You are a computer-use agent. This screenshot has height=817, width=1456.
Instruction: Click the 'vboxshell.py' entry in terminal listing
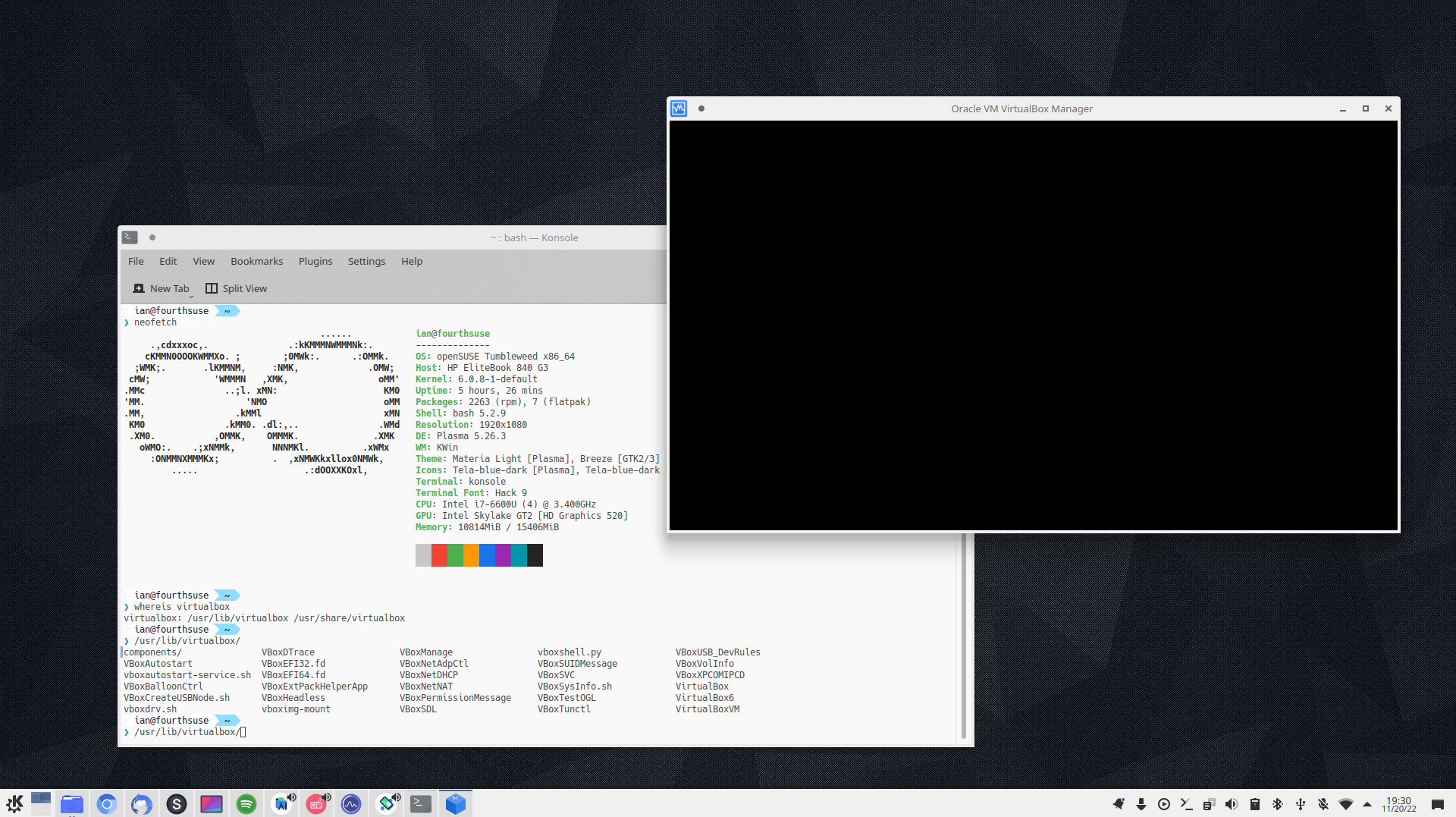(570, 652)
